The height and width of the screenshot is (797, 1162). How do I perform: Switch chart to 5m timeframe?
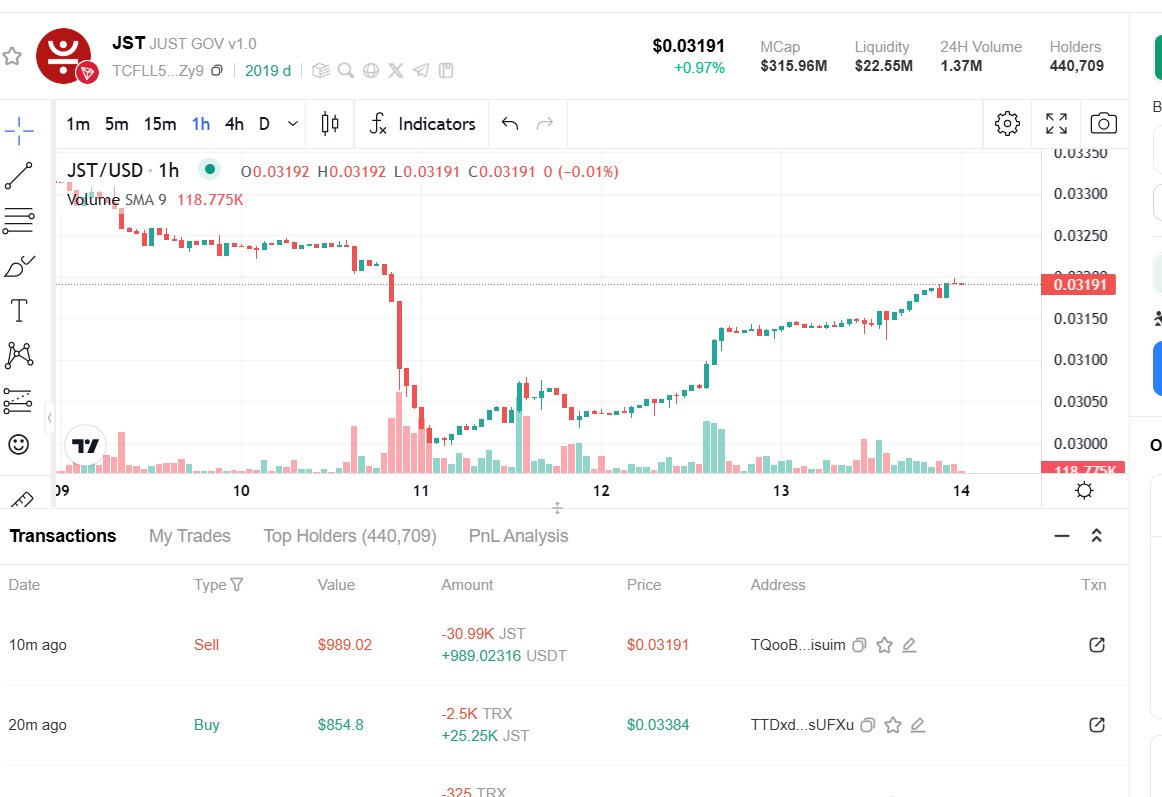[x=116, y=124]
